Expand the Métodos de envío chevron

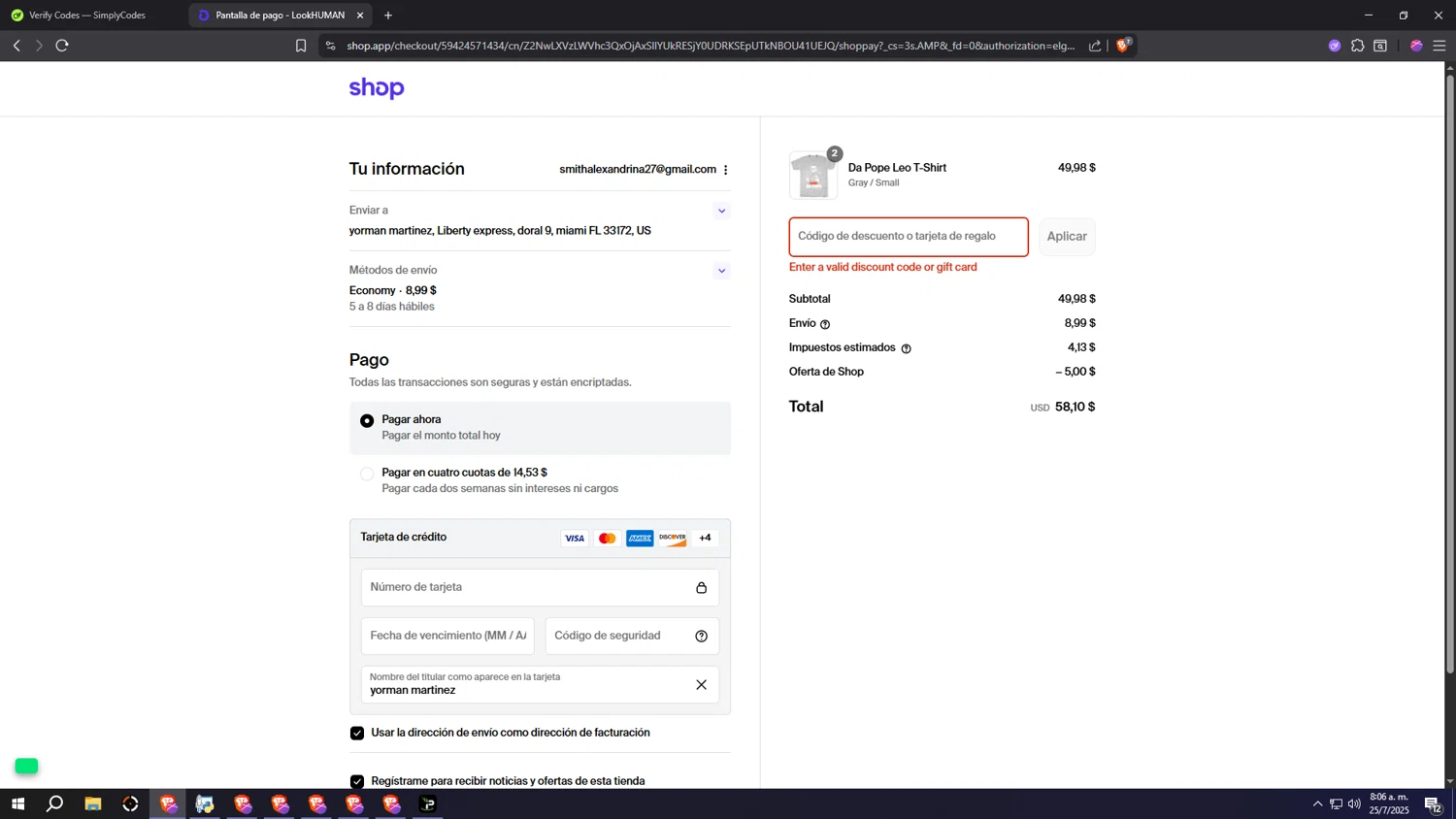(x=721, y=271)
